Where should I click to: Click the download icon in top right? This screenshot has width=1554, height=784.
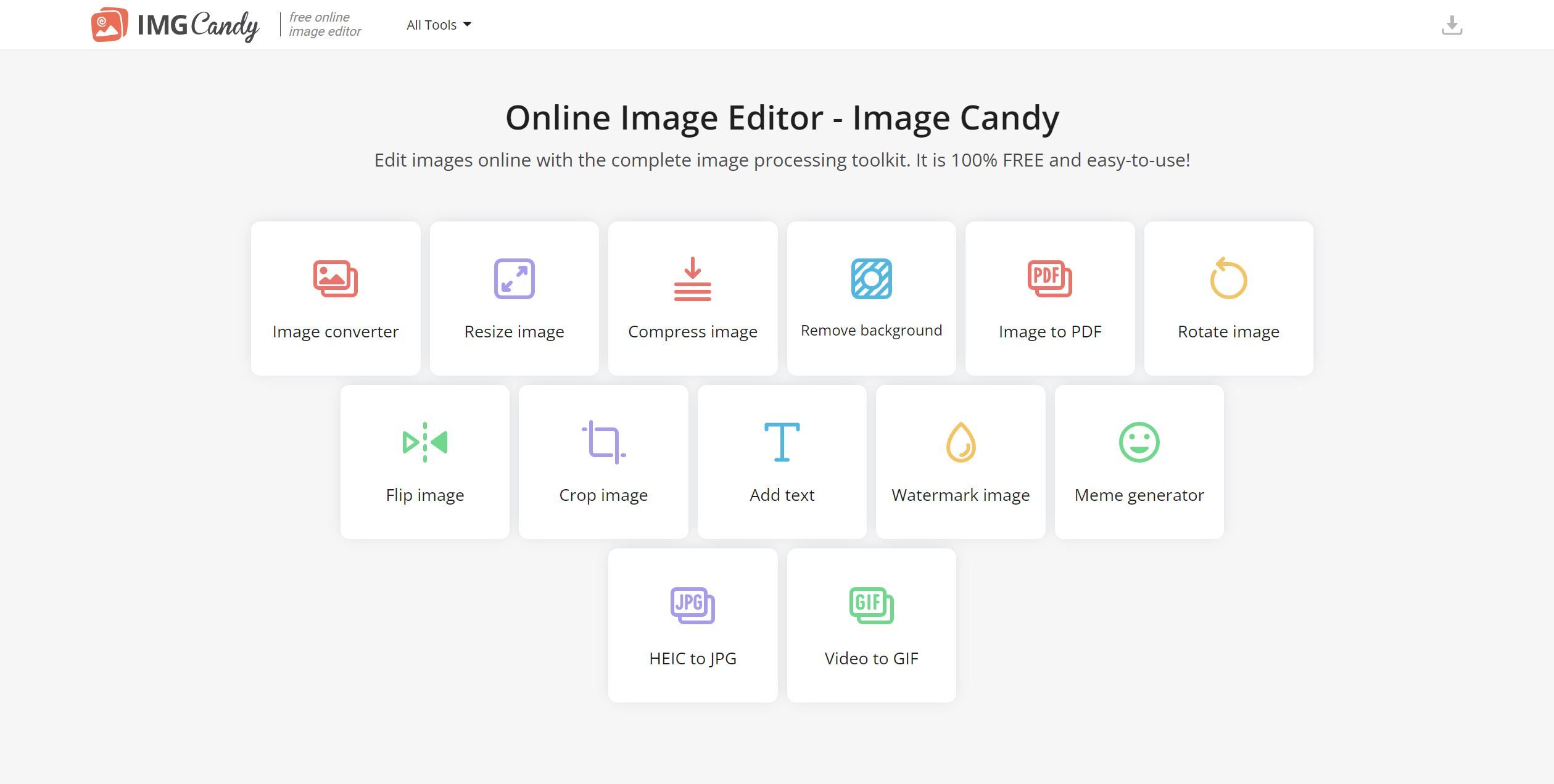point(1451,24)
